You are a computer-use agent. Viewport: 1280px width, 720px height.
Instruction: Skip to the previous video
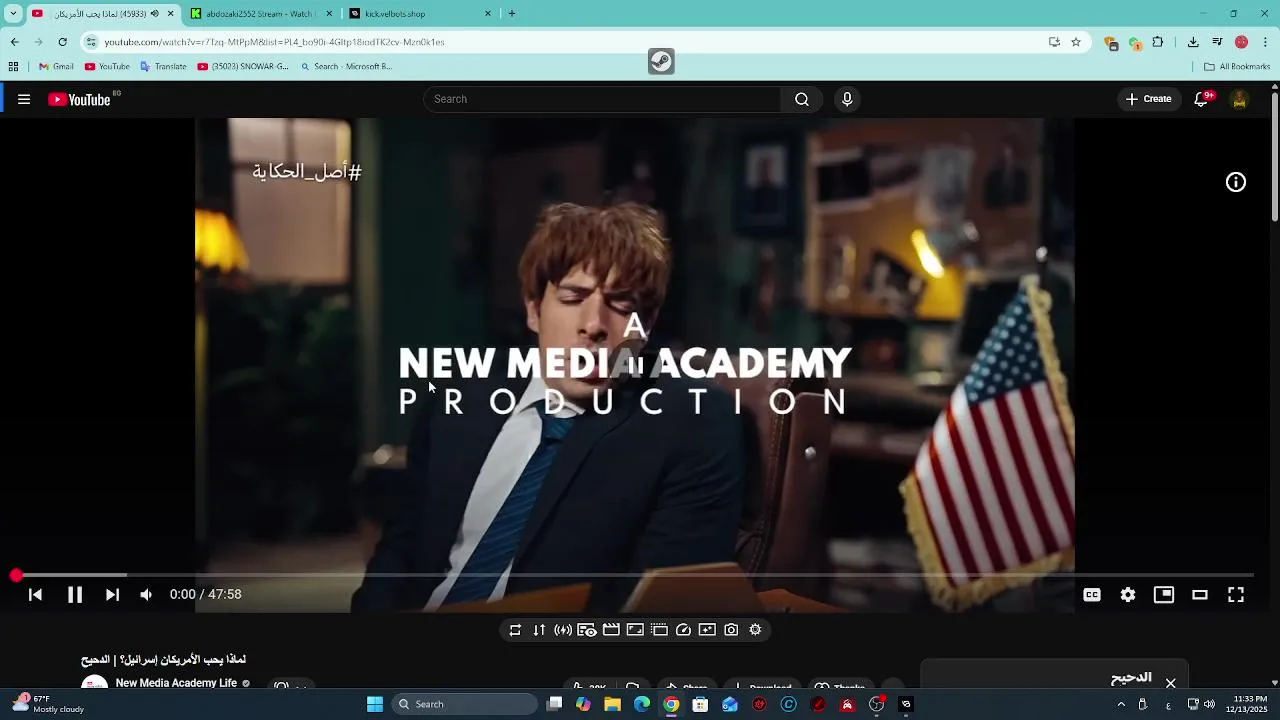[x=35, y=594]
